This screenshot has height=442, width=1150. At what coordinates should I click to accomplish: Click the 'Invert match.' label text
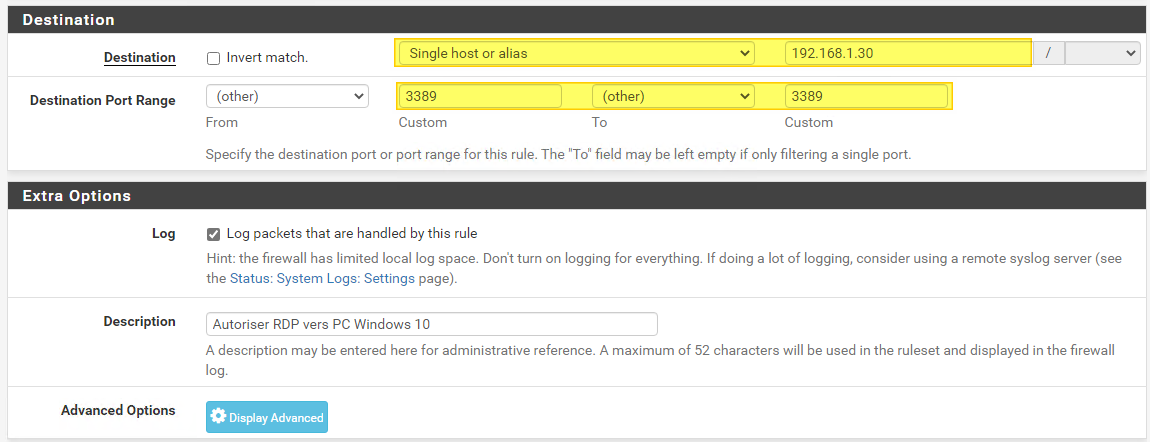point(267,58)
